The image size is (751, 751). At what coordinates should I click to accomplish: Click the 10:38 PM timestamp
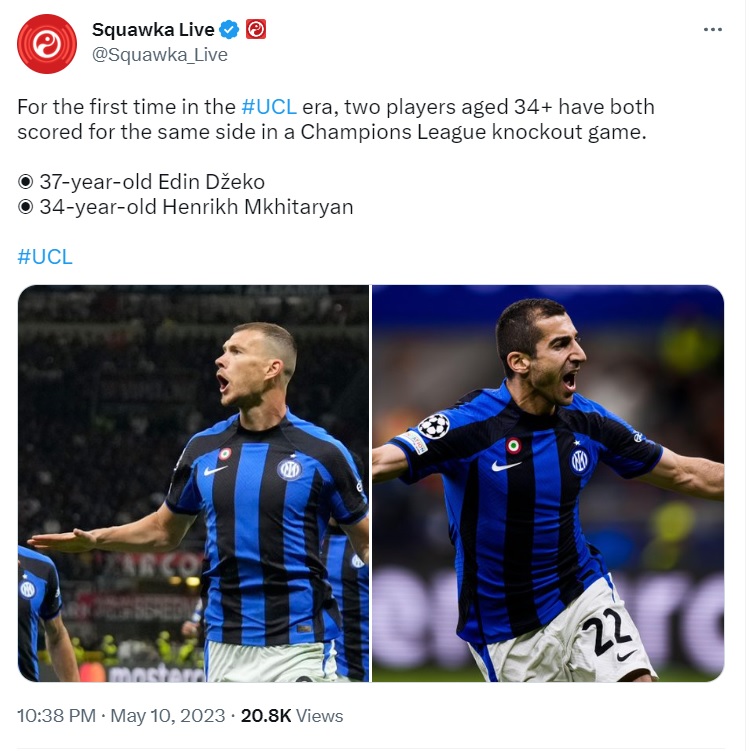click(x=57, y=716)
